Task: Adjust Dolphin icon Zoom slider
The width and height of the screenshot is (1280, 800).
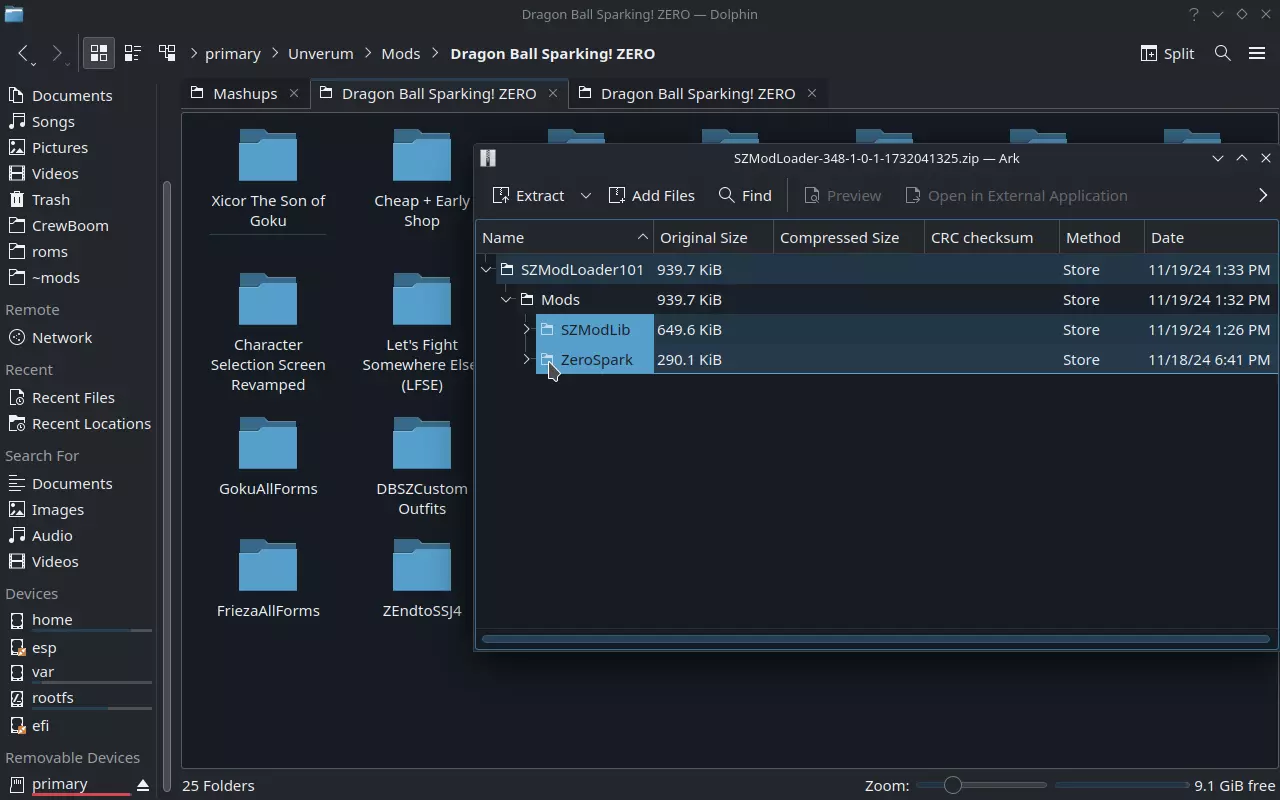Action: click(980, 785)
